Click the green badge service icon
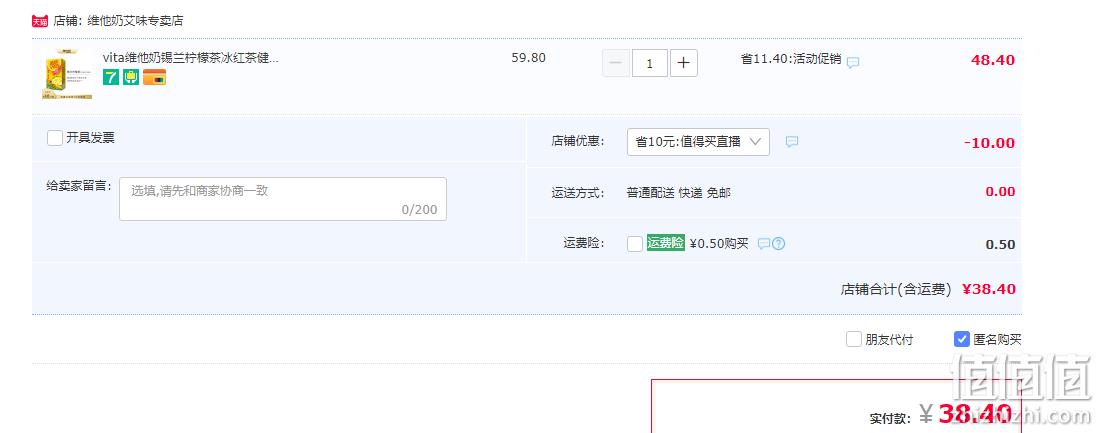The image size is (1100, 433). point(131,78)
